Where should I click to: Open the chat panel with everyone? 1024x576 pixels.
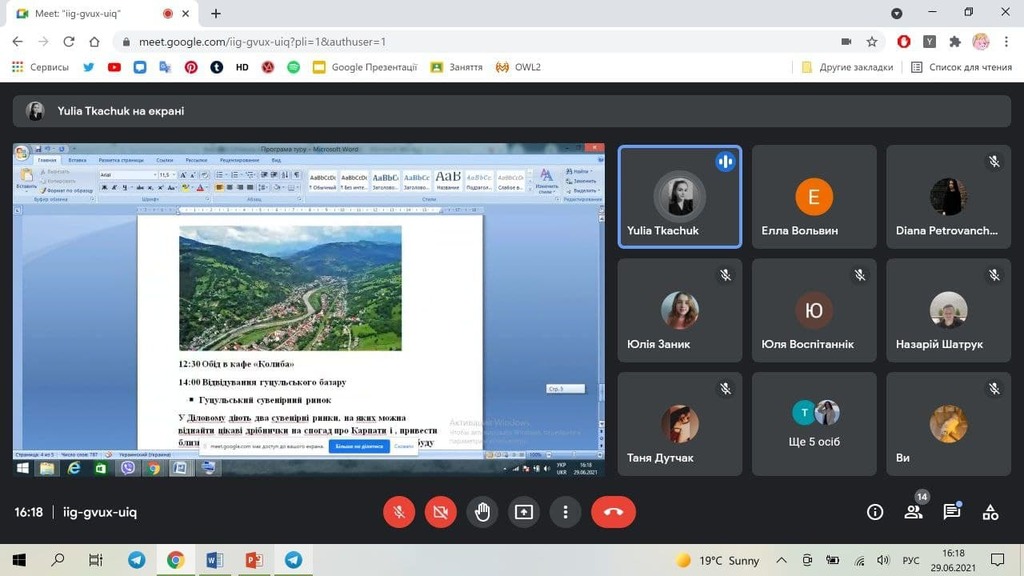(951, 512)
